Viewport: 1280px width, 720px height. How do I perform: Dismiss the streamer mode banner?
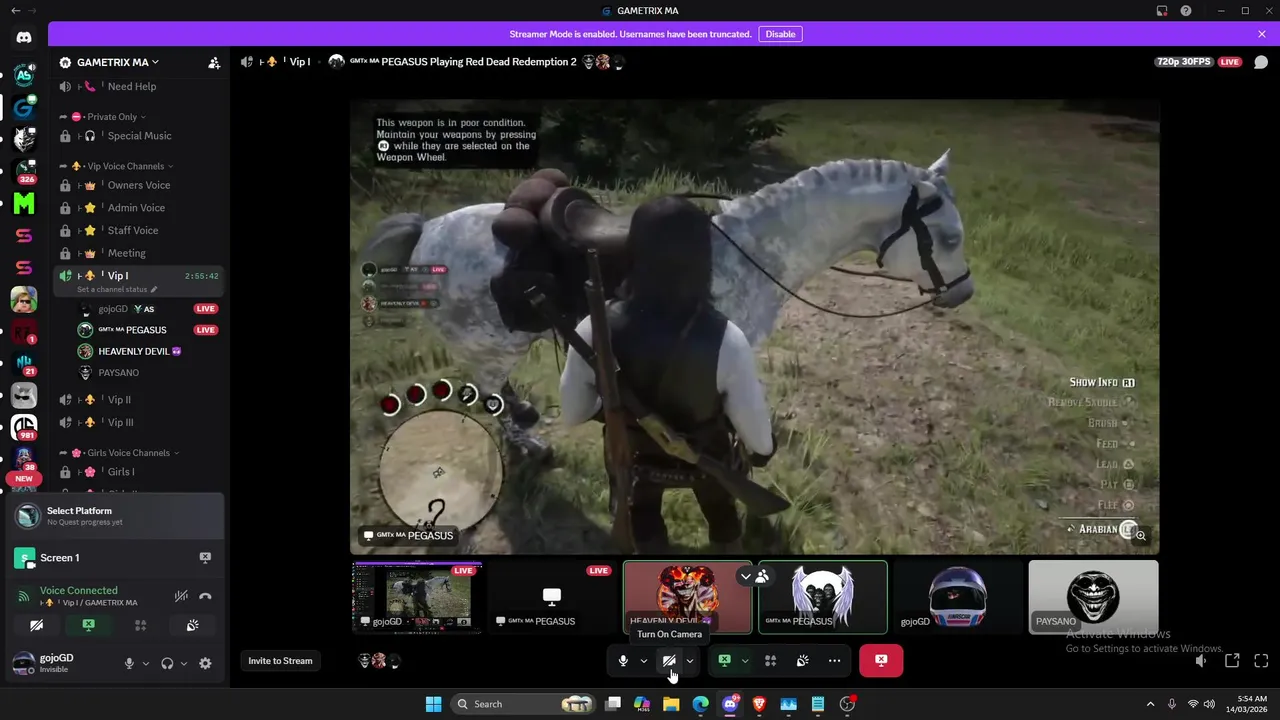click(x=1262, y=34)
